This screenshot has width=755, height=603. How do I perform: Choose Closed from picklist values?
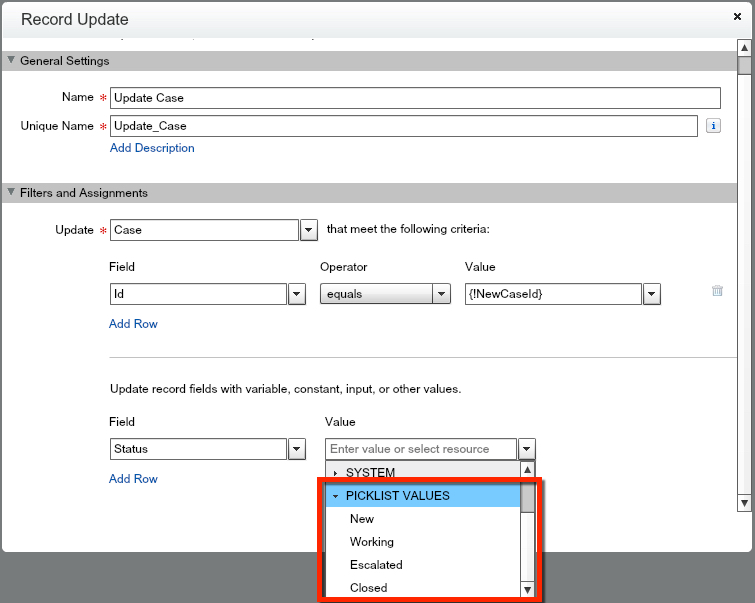368,588
